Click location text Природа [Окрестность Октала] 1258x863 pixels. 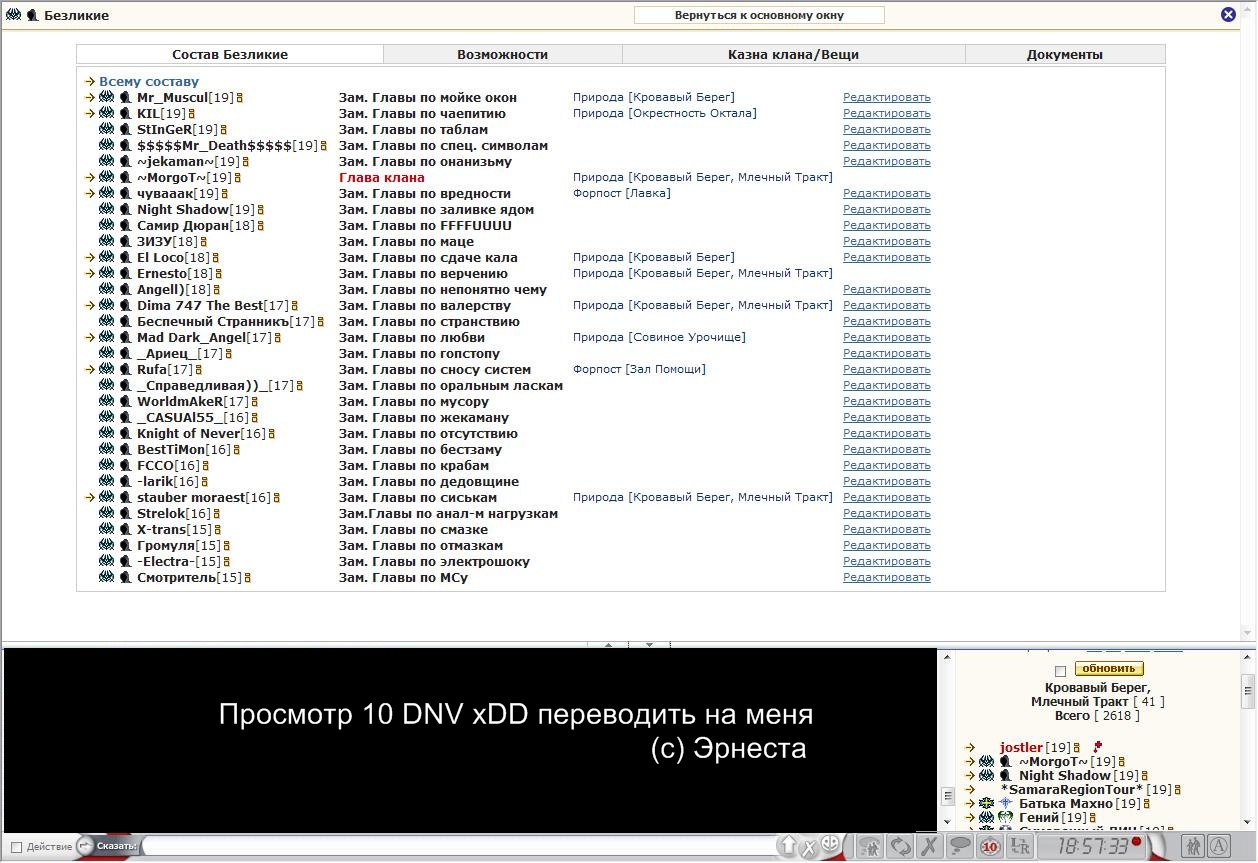click(665, 114)
